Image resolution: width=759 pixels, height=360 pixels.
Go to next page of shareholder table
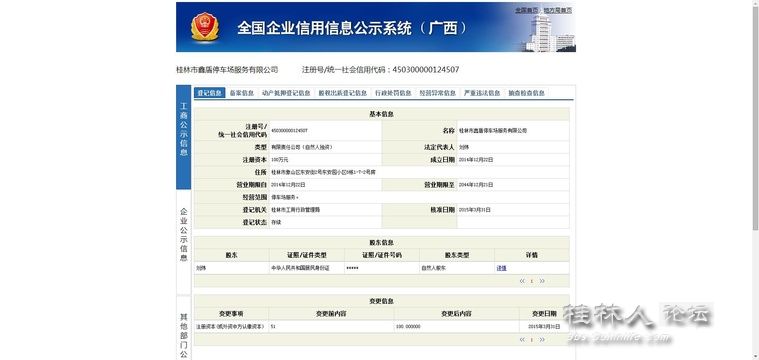click(x=542, y=281)
